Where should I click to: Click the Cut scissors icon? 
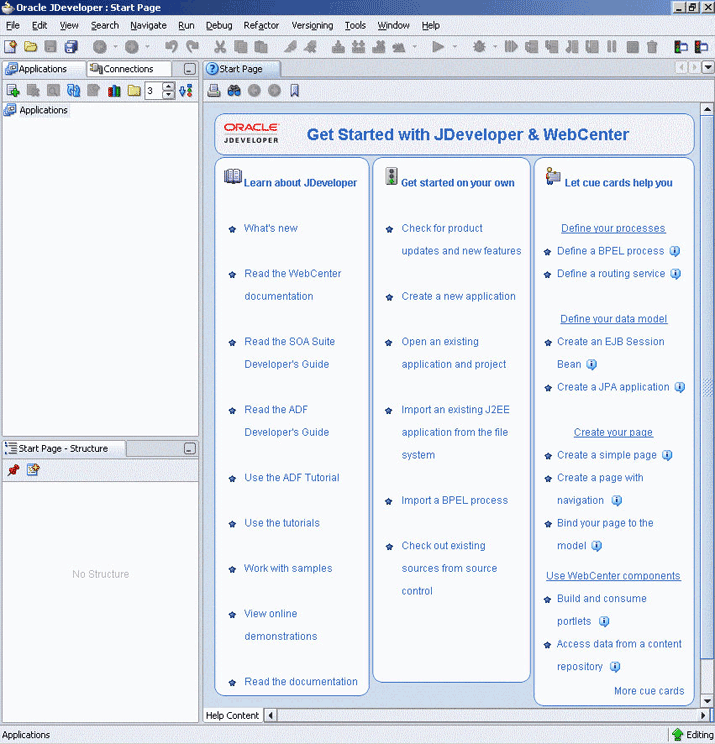[220, 46]
